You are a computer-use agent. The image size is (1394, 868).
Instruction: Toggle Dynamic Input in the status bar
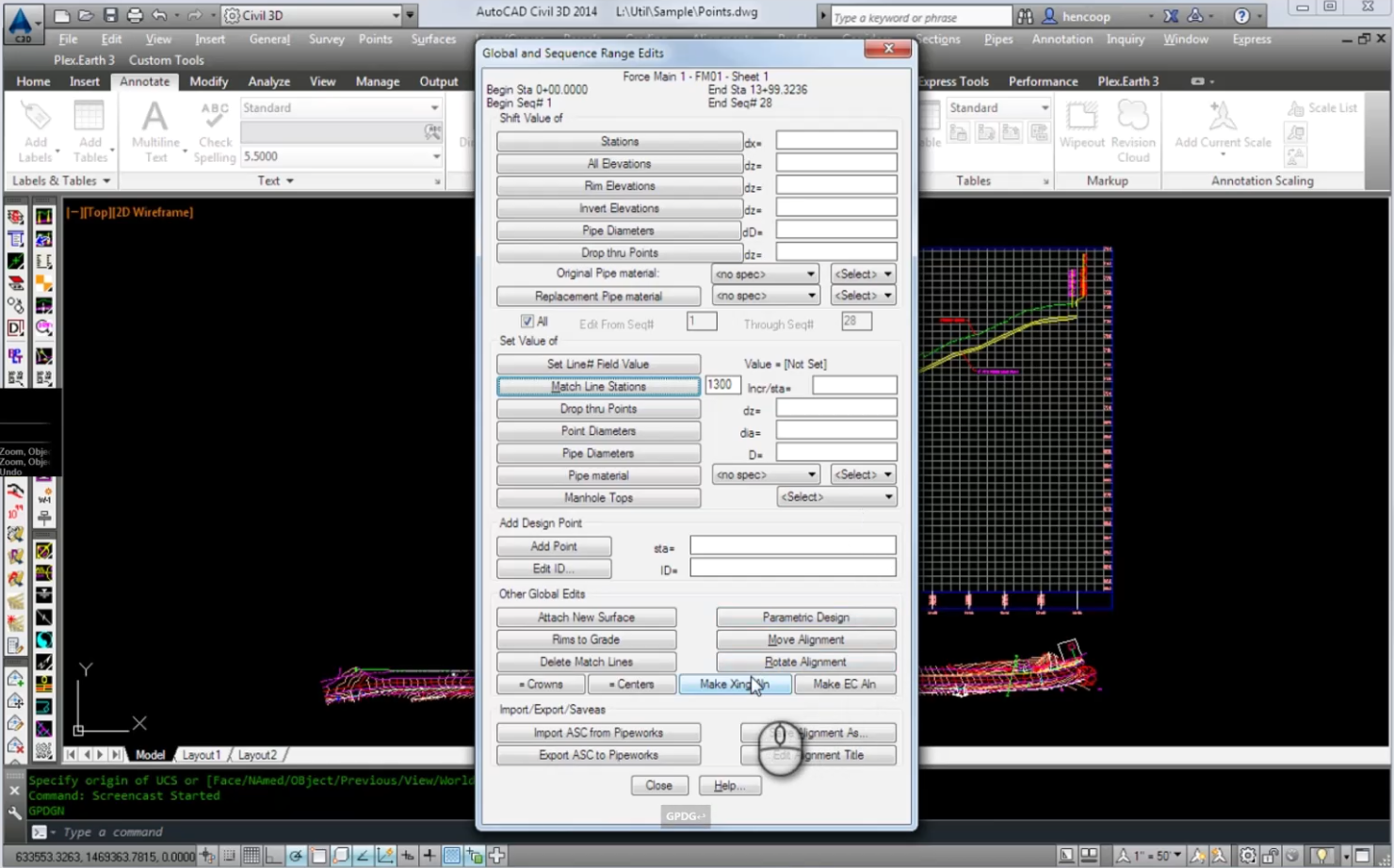(407, 856)
